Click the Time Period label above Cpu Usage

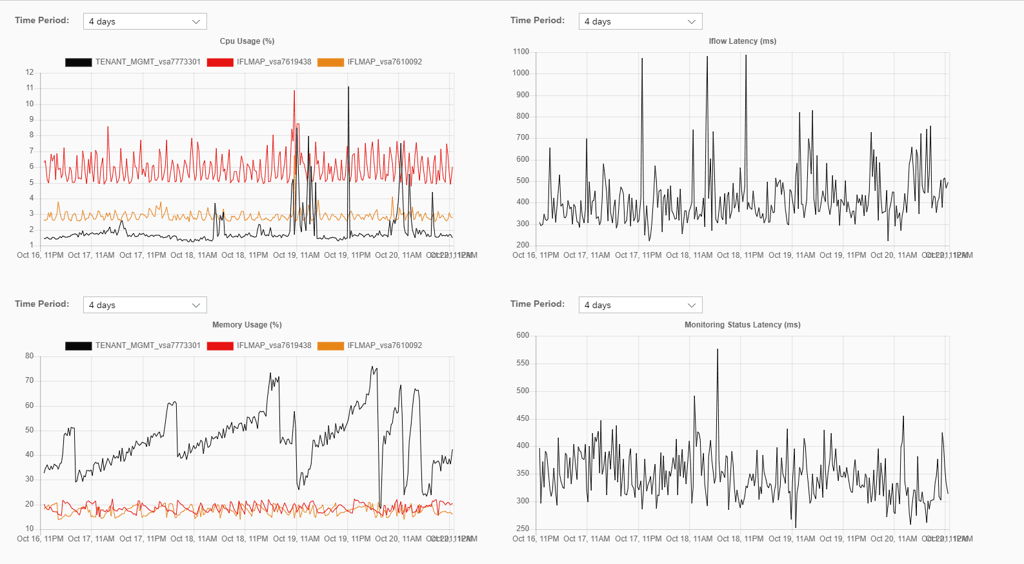42,20
